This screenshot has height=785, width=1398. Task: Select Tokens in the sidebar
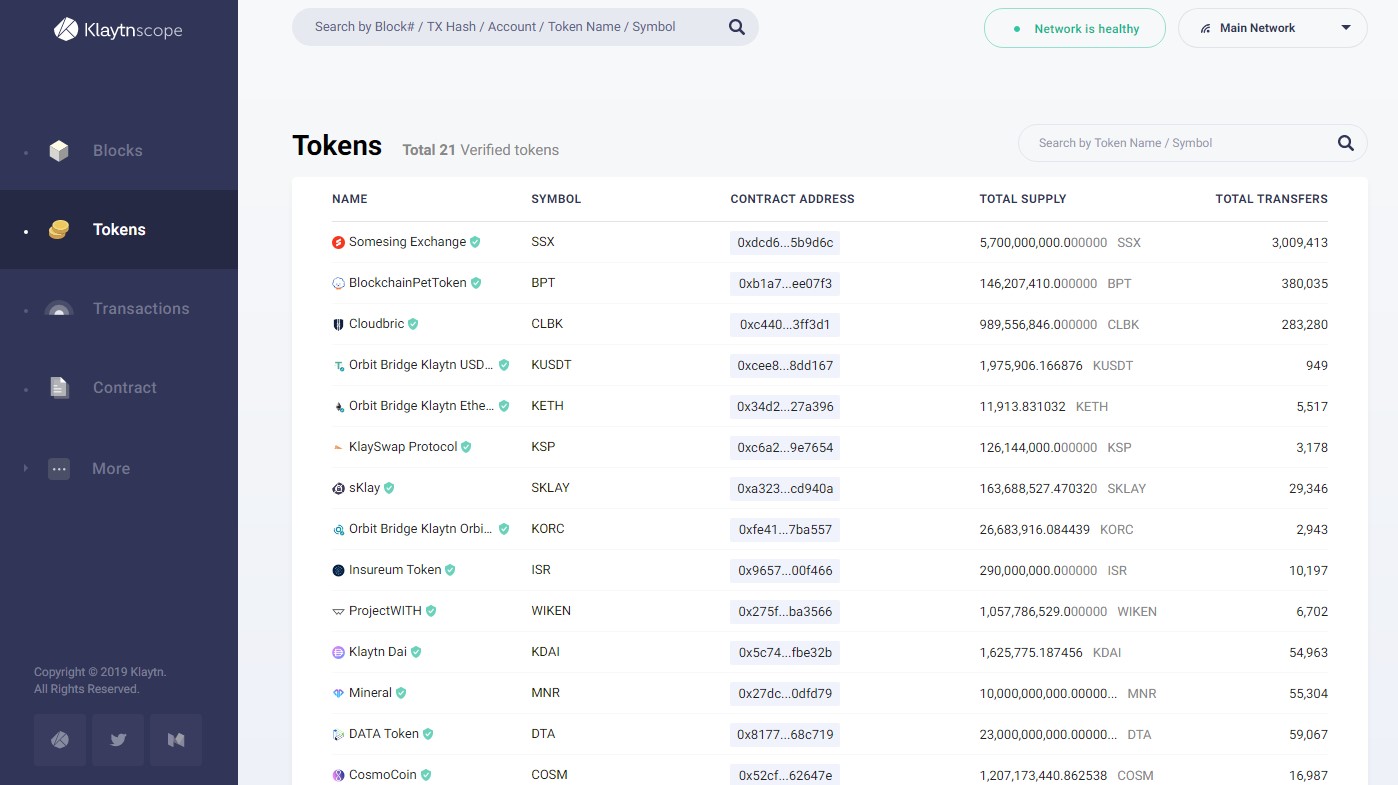pos(119,230)
